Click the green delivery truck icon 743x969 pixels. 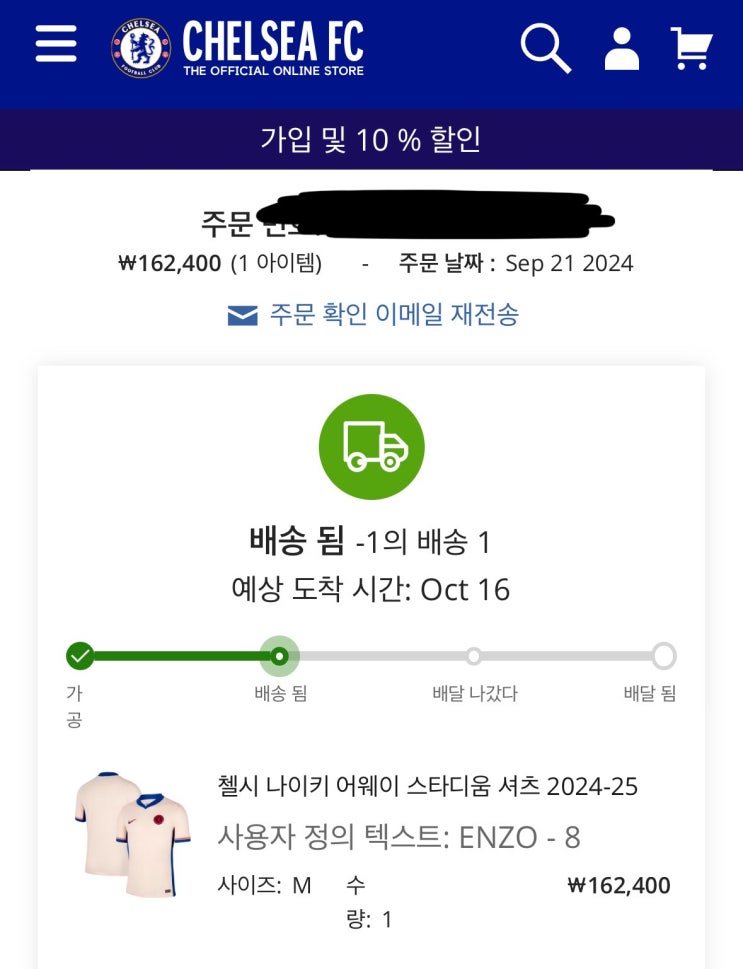click(x=371, y=447)
